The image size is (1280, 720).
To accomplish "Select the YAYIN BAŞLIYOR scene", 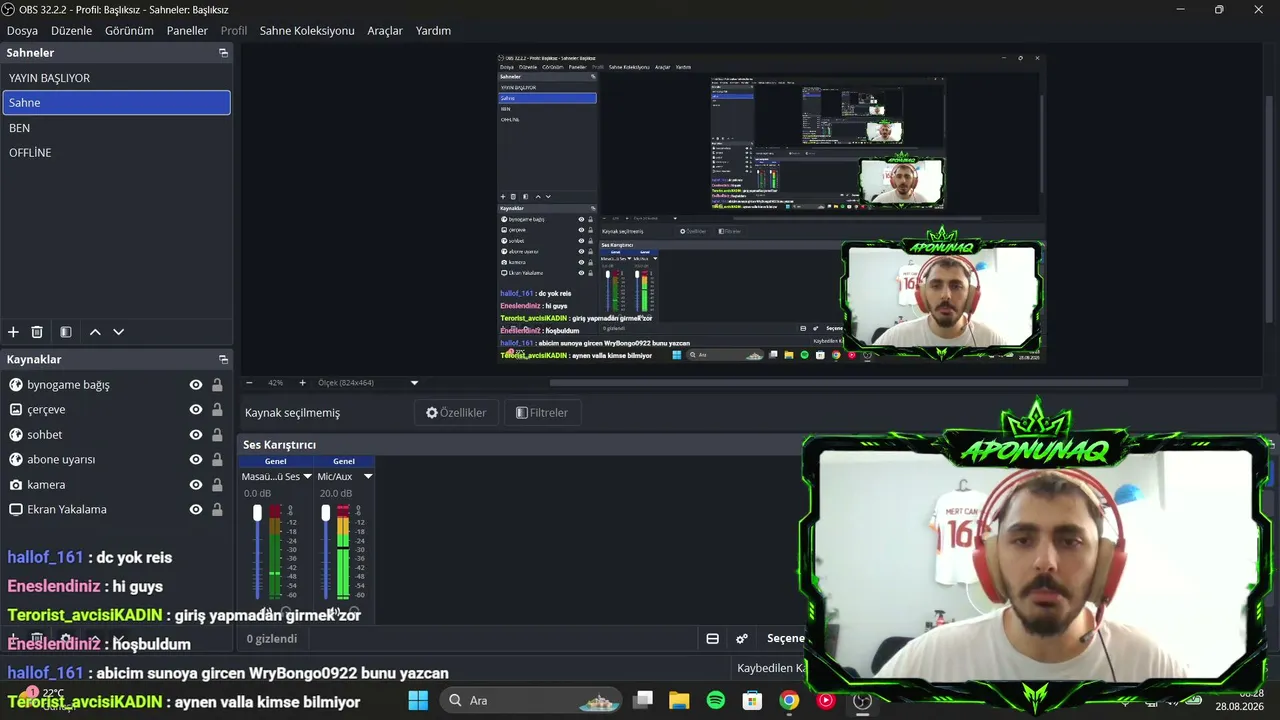I will 116,78.
